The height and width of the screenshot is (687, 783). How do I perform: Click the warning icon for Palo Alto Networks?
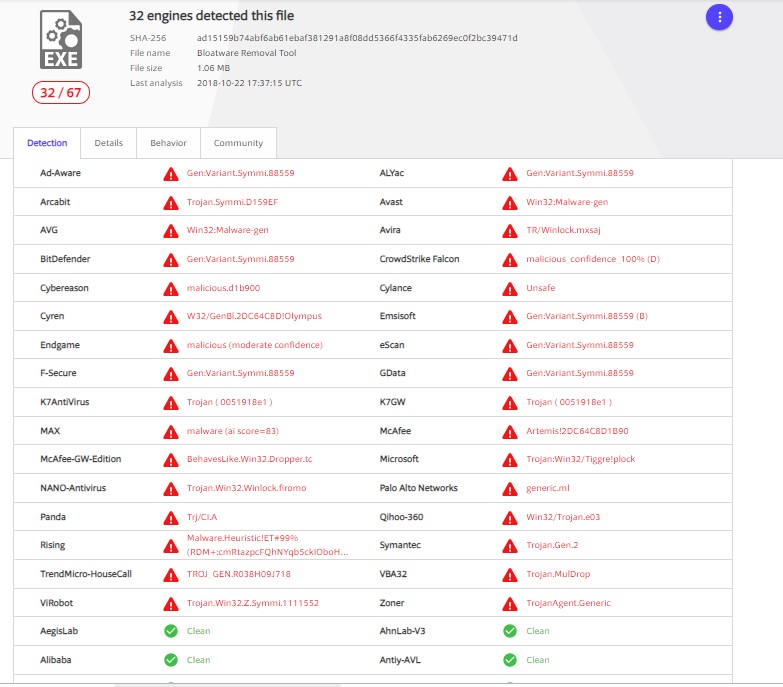(x=510, y=489)
